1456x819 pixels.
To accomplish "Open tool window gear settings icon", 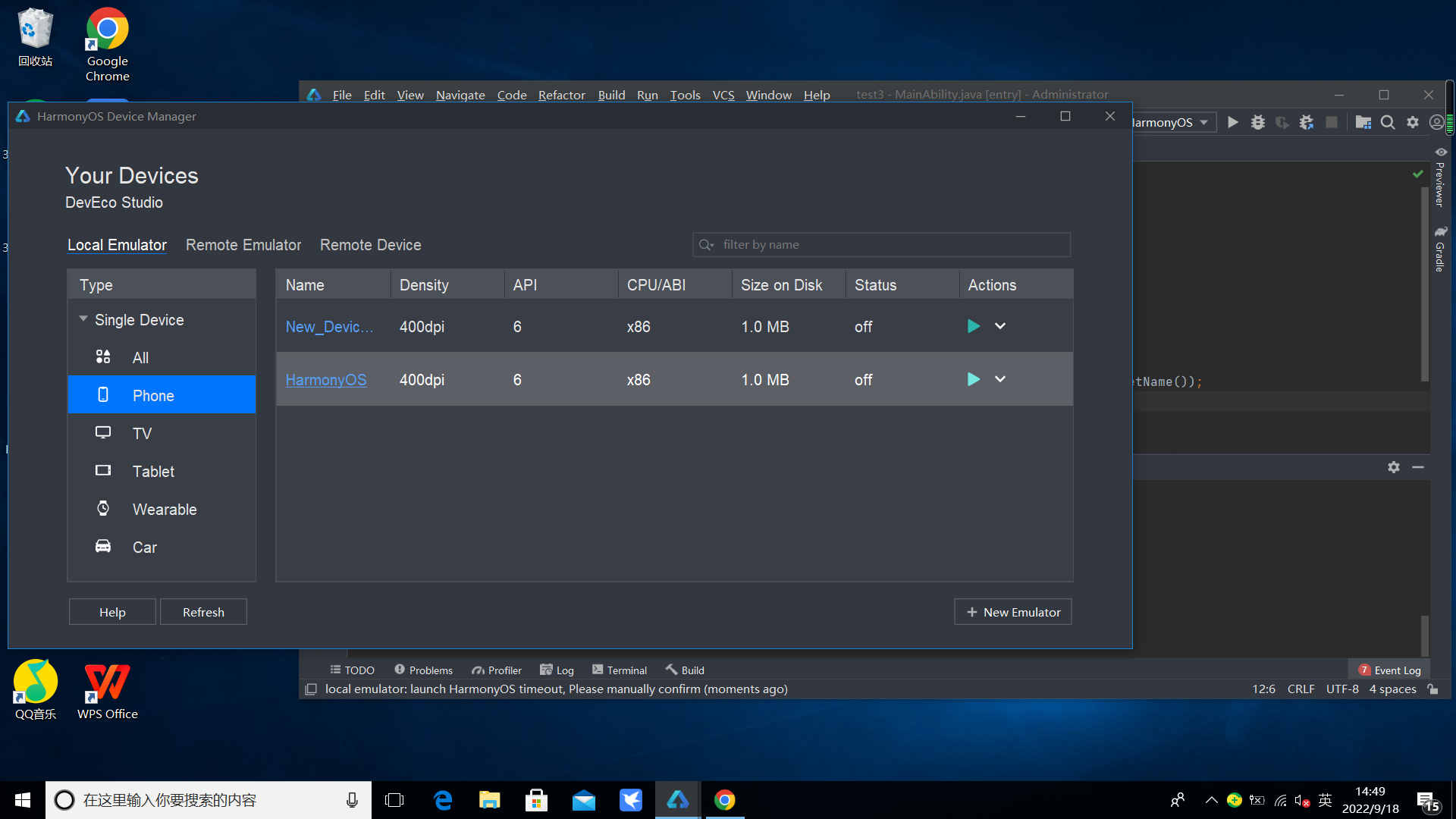I will coord(1394,467).
